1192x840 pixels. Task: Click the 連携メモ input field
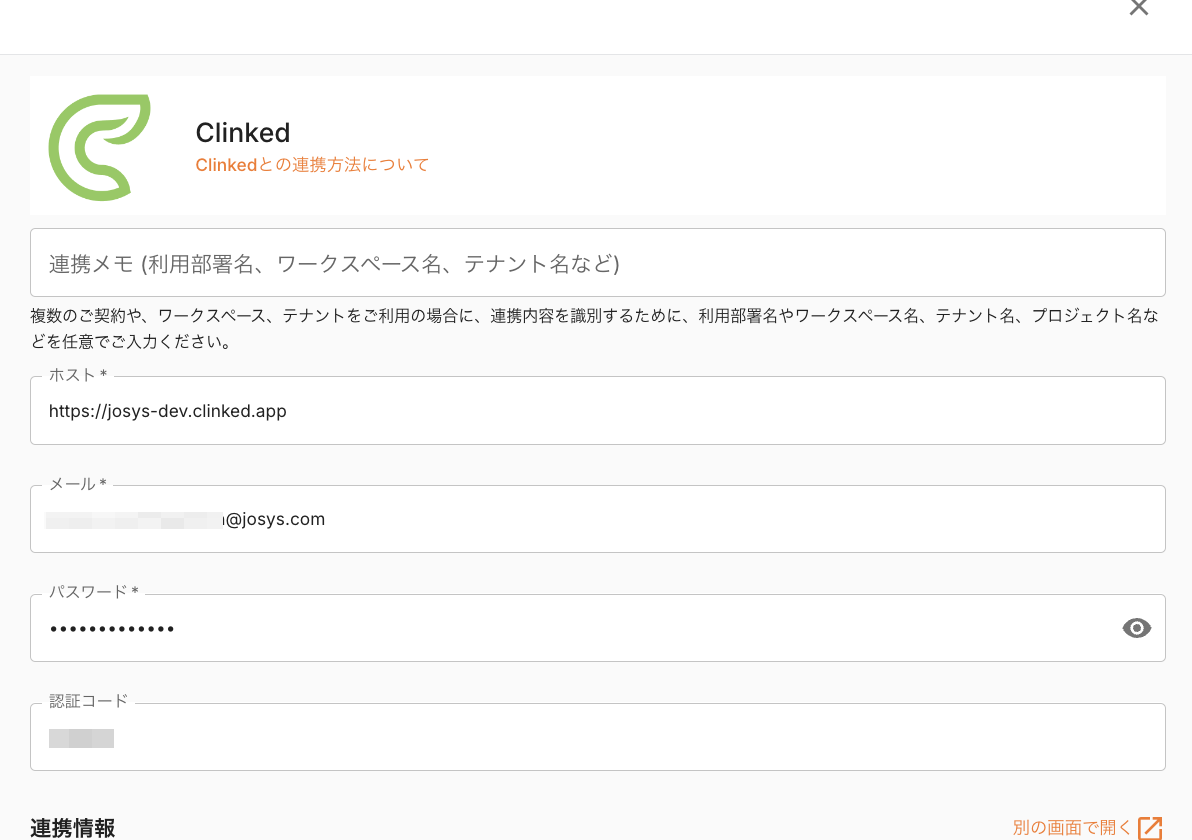tap(597, 263)
